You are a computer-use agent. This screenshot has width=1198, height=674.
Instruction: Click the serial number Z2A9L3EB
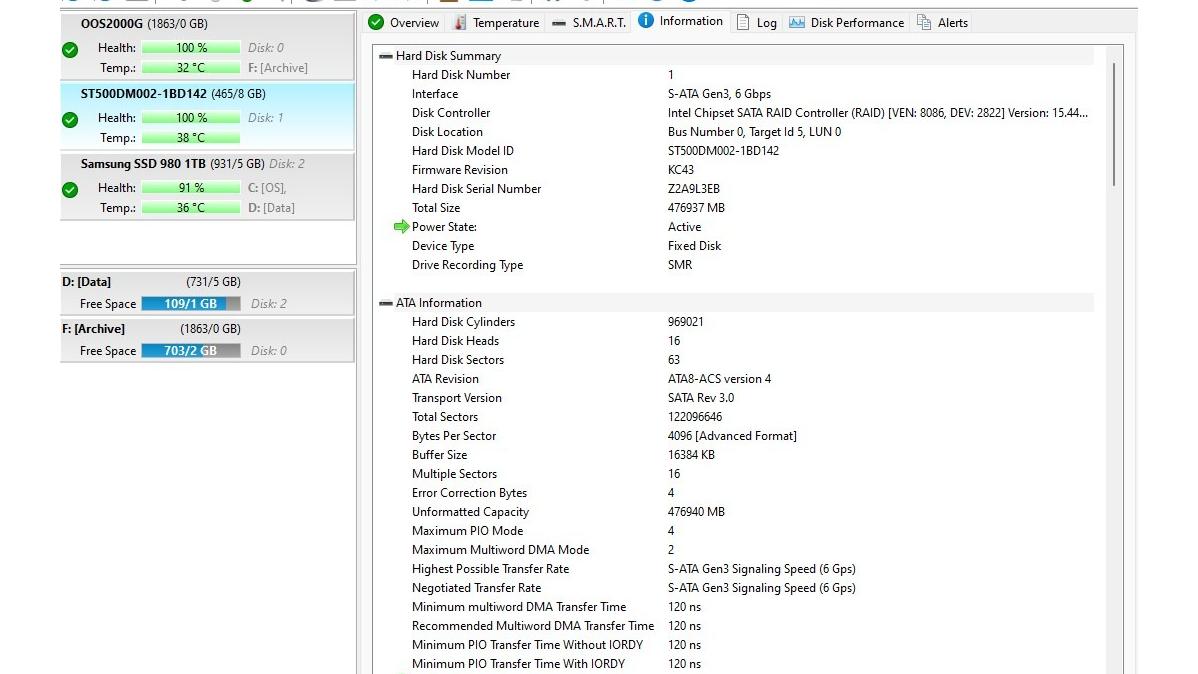click(x=694, y=189)
